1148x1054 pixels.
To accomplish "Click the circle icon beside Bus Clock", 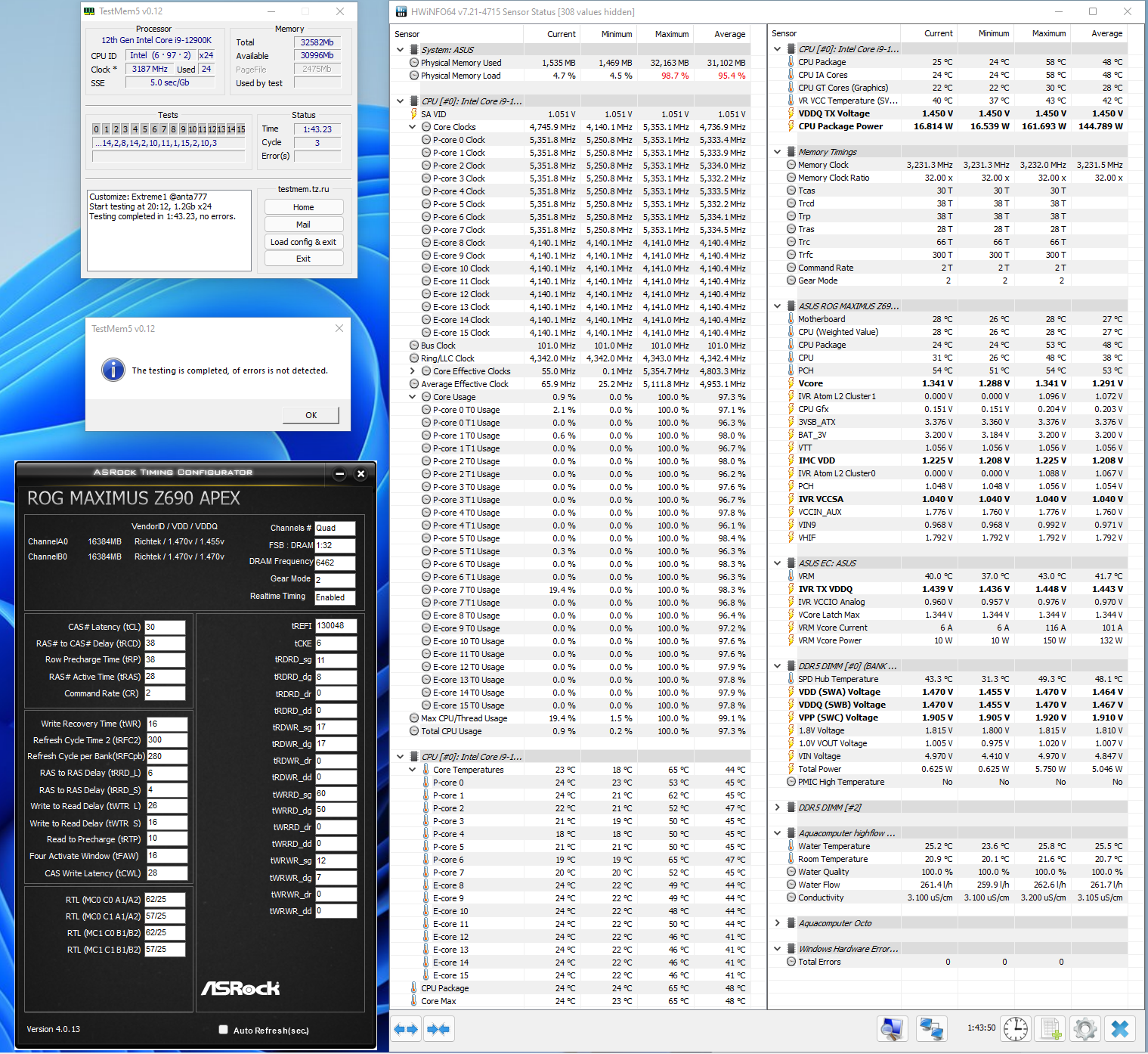I will click(x=414, y=346).
